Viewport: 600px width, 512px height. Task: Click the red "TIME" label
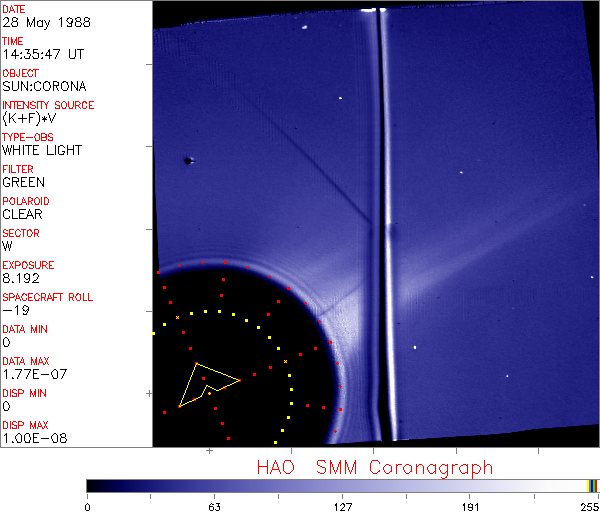coord(13,41)
